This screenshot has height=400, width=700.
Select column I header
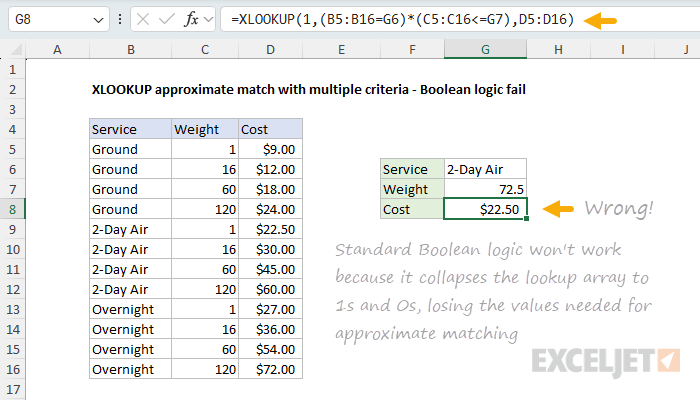click(x=622, y=49)
